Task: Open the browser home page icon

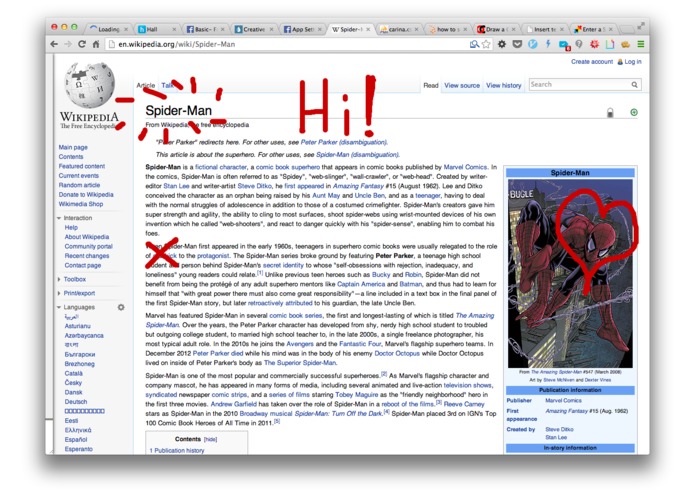Action: coord(96,44)
